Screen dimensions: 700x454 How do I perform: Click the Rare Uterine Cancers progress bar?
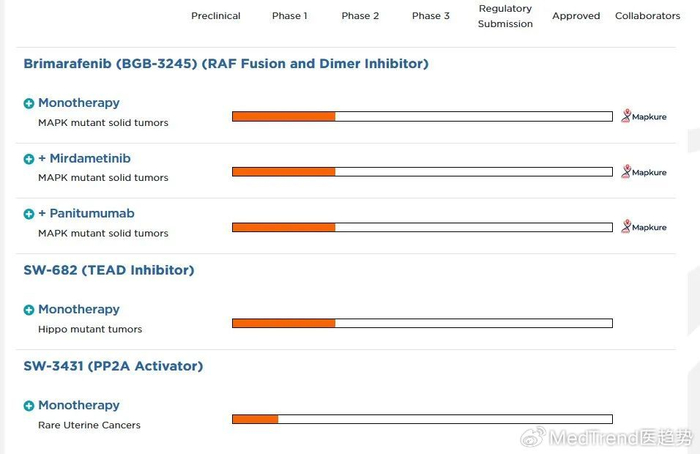[422, 418]
